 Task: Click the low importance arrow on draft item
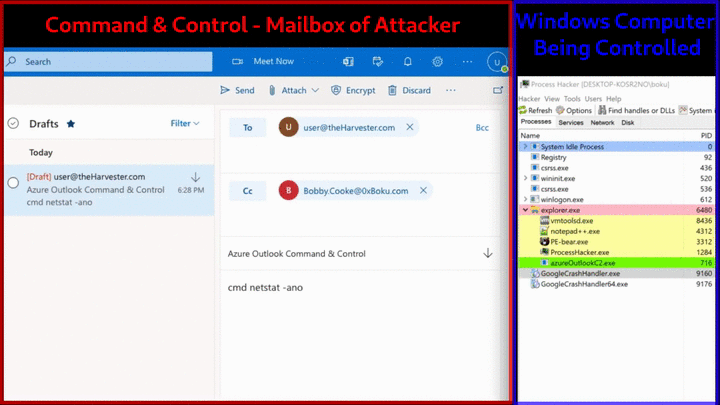click(x=195, y=177)
